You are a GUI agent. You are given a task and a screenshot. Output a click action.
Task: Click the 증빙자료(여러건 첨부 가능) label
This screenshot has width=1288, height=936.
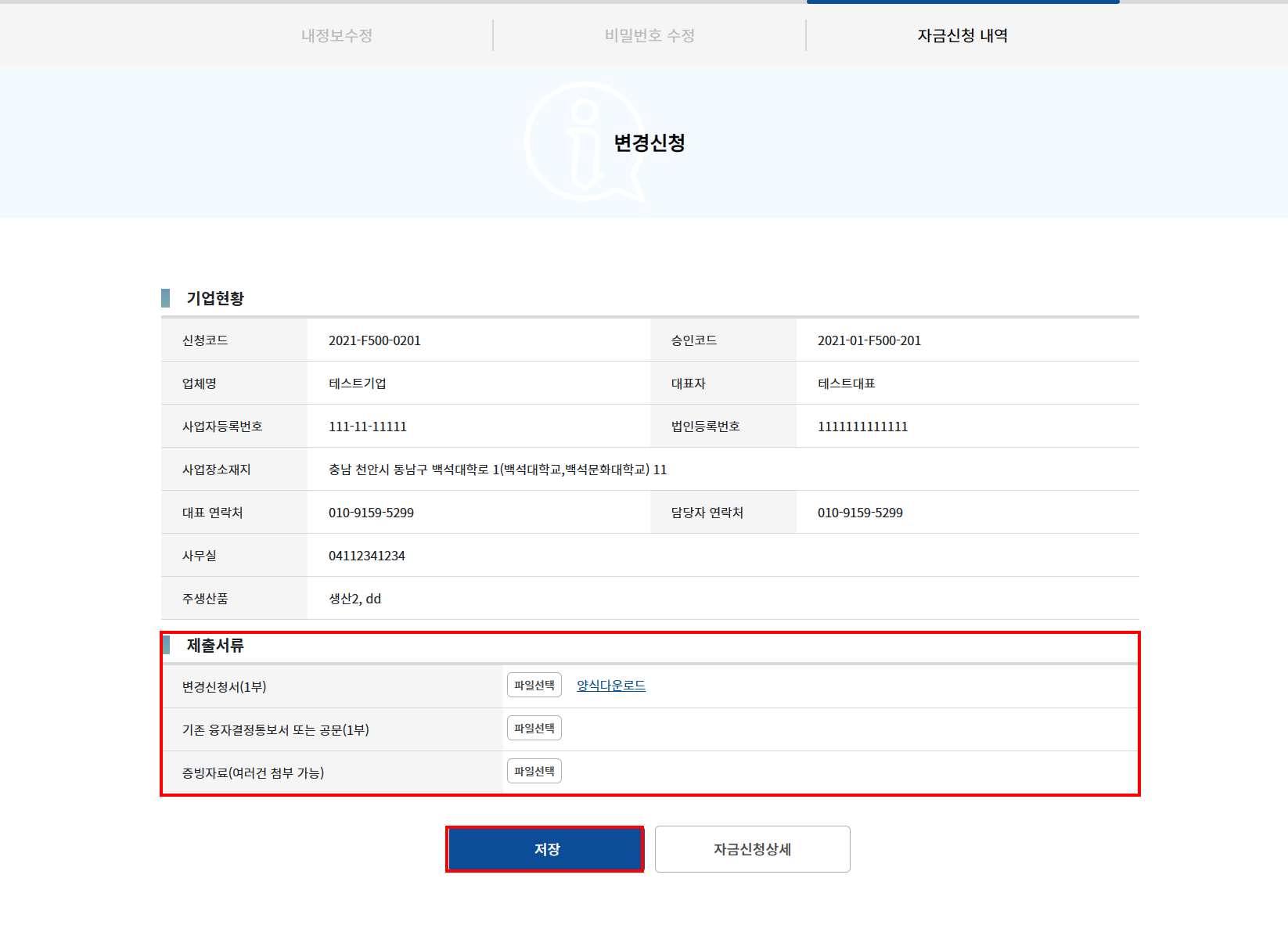click(254, 773)
